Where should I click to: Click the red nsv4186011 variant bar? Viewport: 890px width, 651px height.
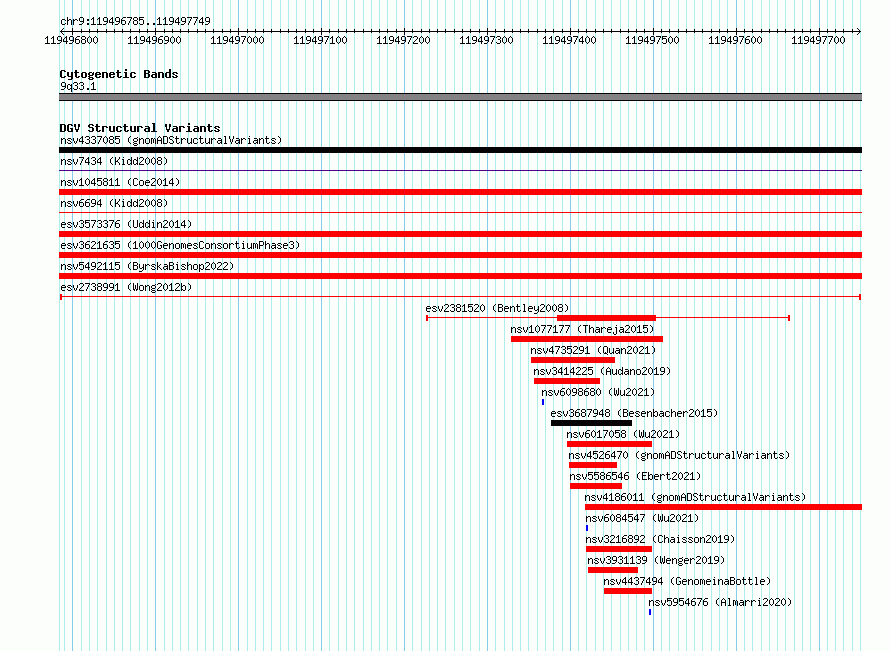click(724, 507)
